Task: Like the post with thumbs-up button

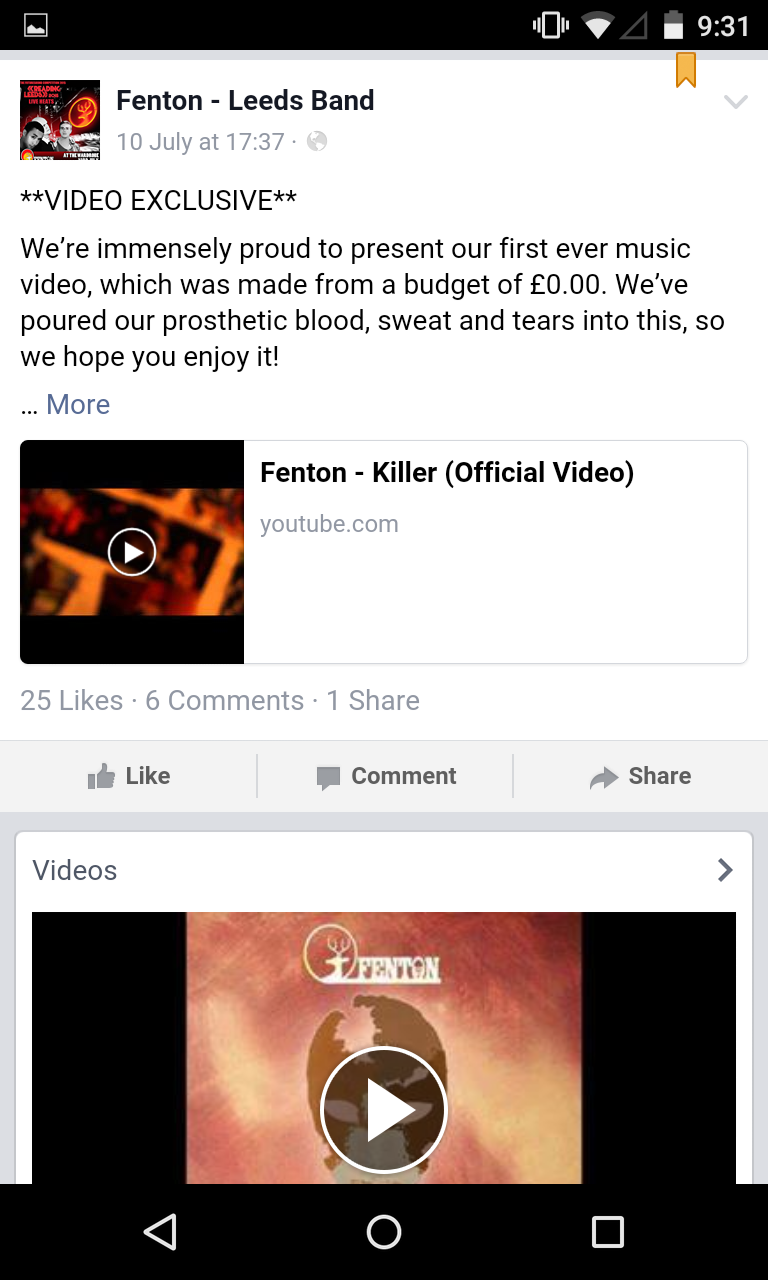Action: pyautogui.click(x=128, y=776)
